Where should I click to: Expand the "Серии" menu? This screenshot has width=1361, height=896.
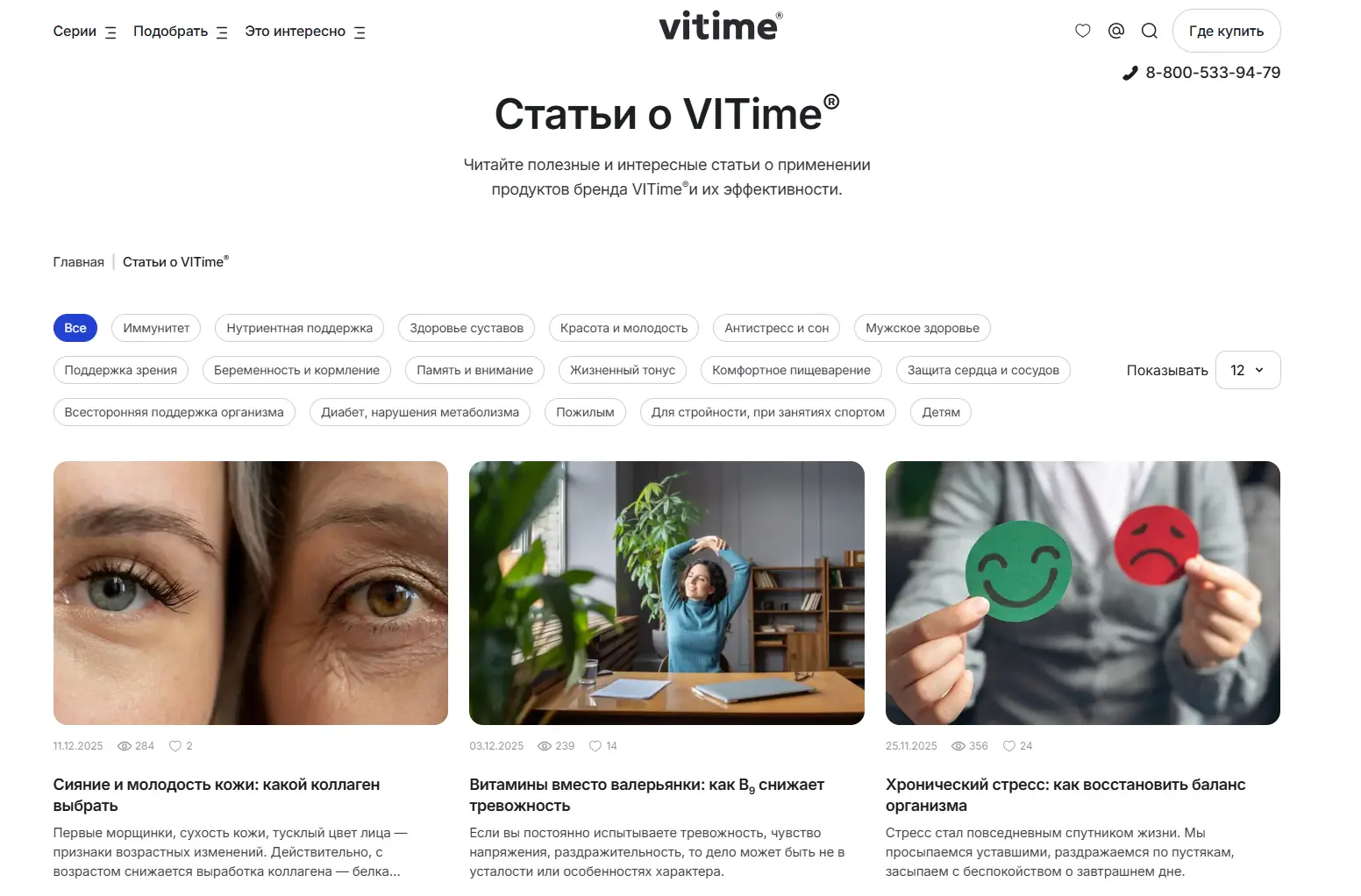pyautogui.click(x=84, y=32)
